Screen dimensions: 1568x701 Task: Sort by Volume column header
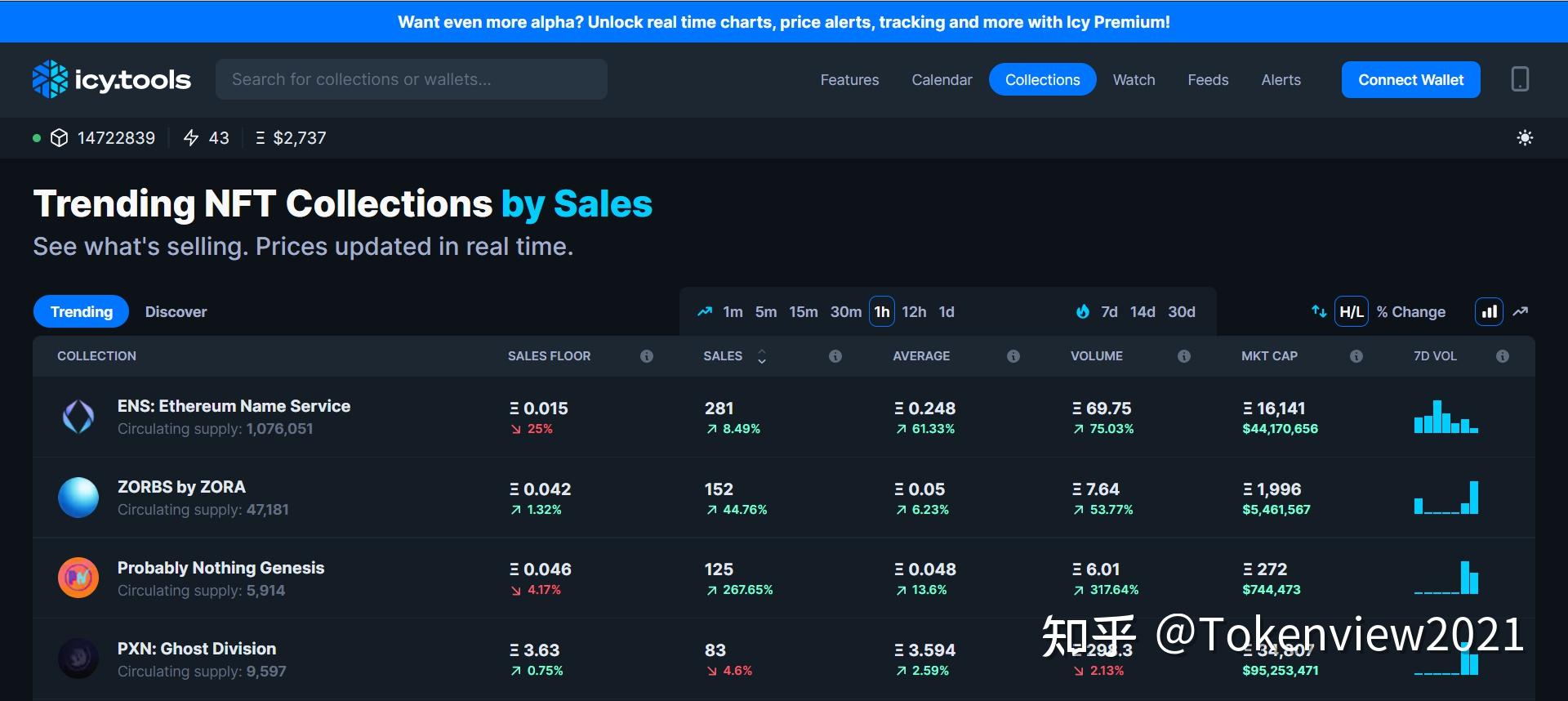click(1097, 356)
